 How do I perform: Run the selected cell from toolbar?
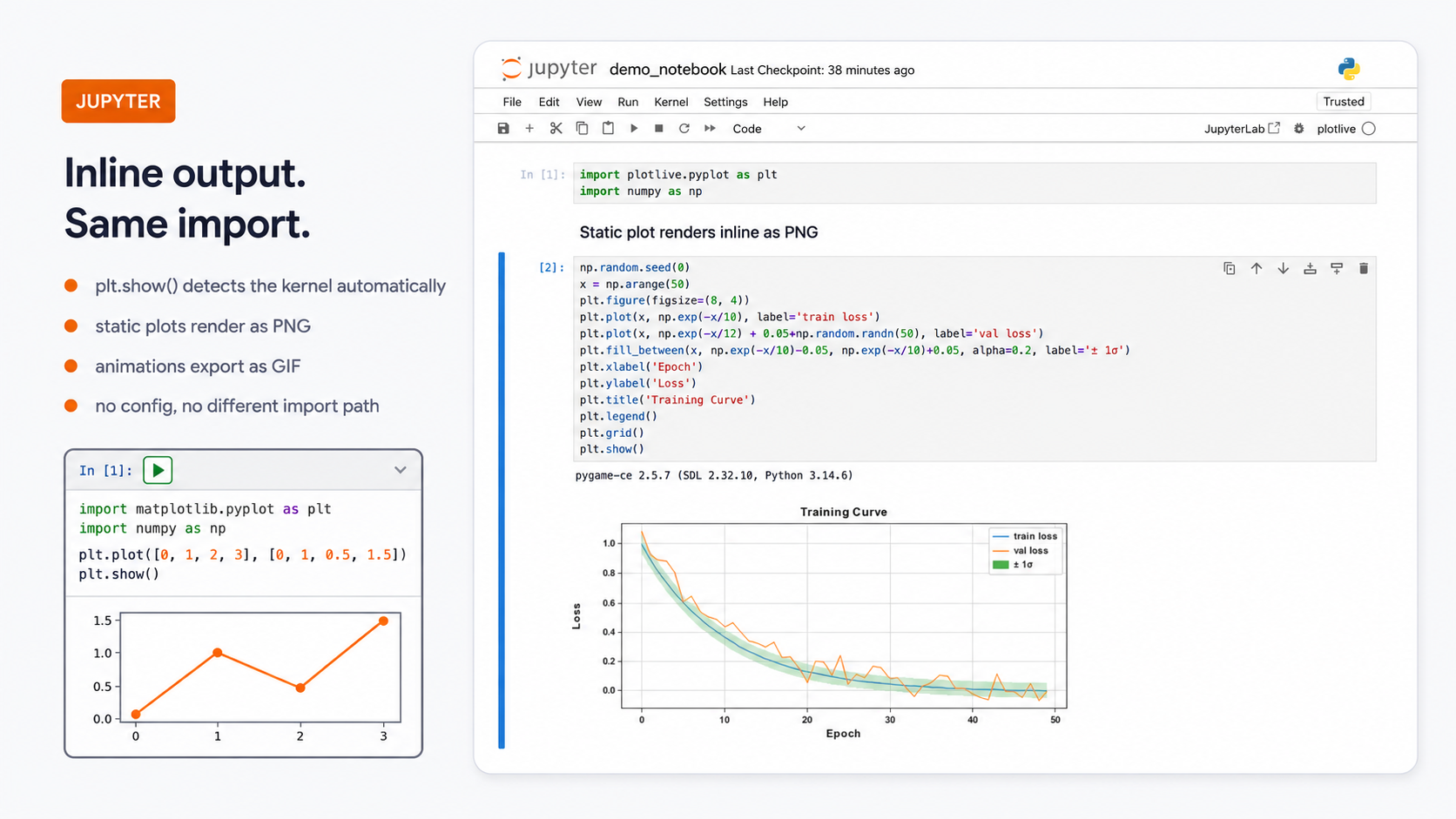pyautogui.click(x=634, y=129)
